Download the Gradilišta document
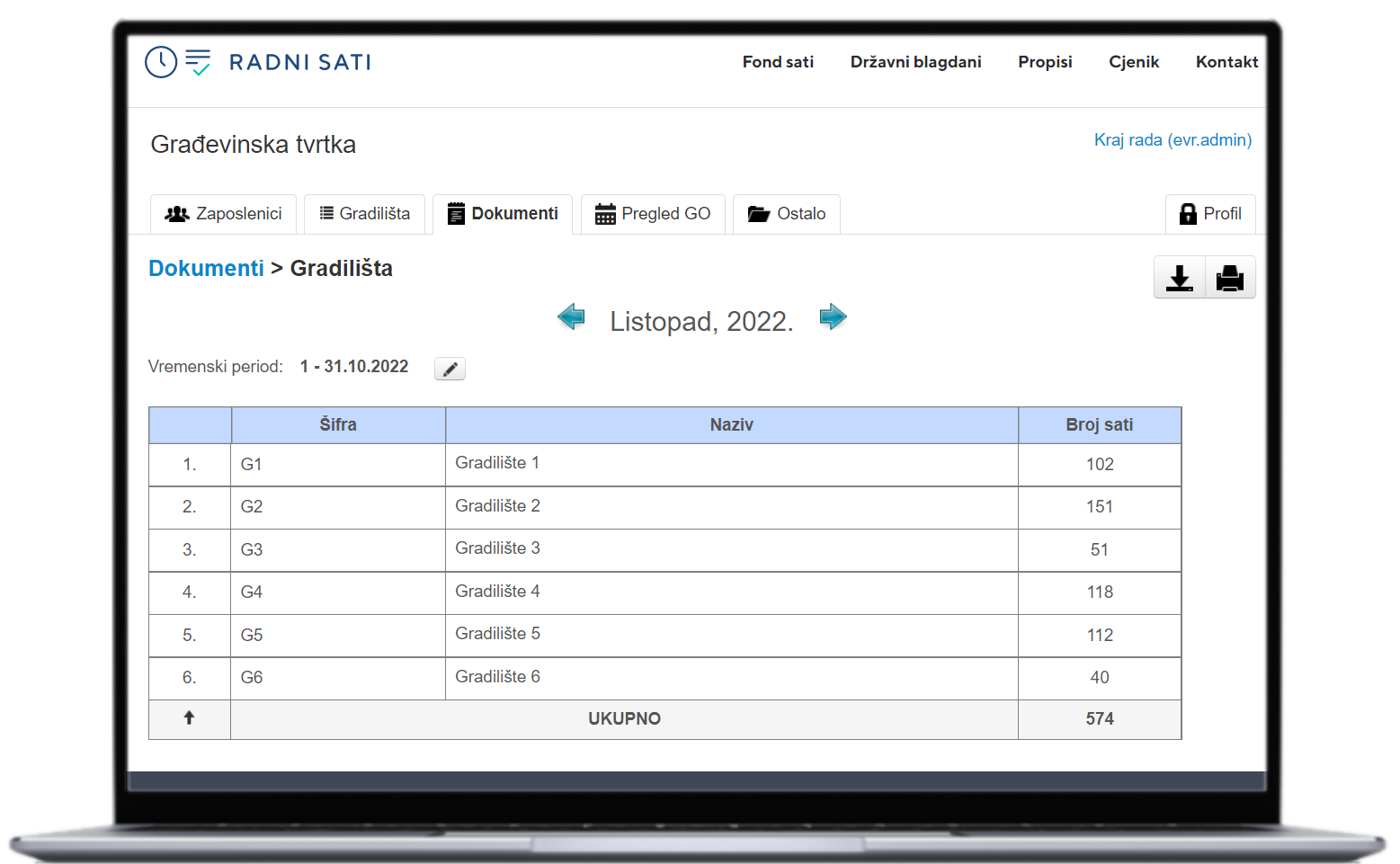 tap(1179, 278)
